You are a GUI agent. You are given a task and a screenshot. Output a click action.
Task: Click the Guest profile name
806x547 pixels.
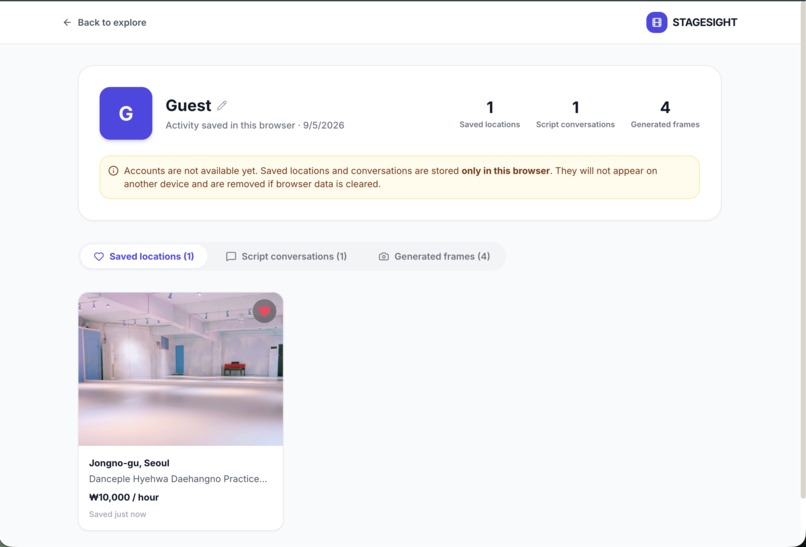188,105
